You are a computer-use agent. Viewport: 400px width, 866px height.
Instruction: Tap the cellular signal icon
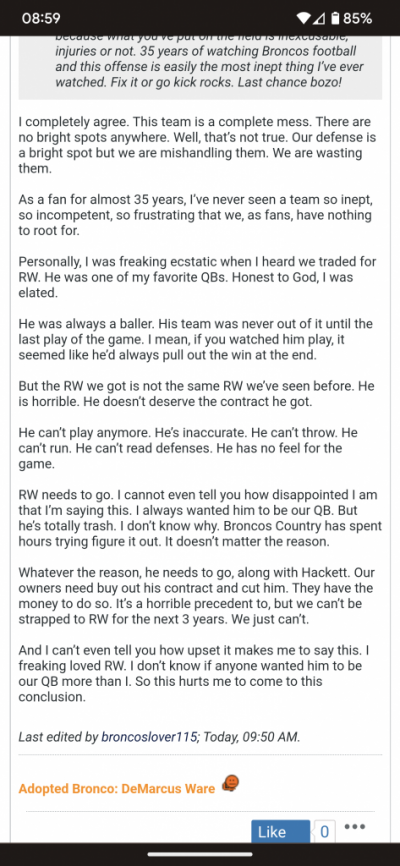[319, 18]
